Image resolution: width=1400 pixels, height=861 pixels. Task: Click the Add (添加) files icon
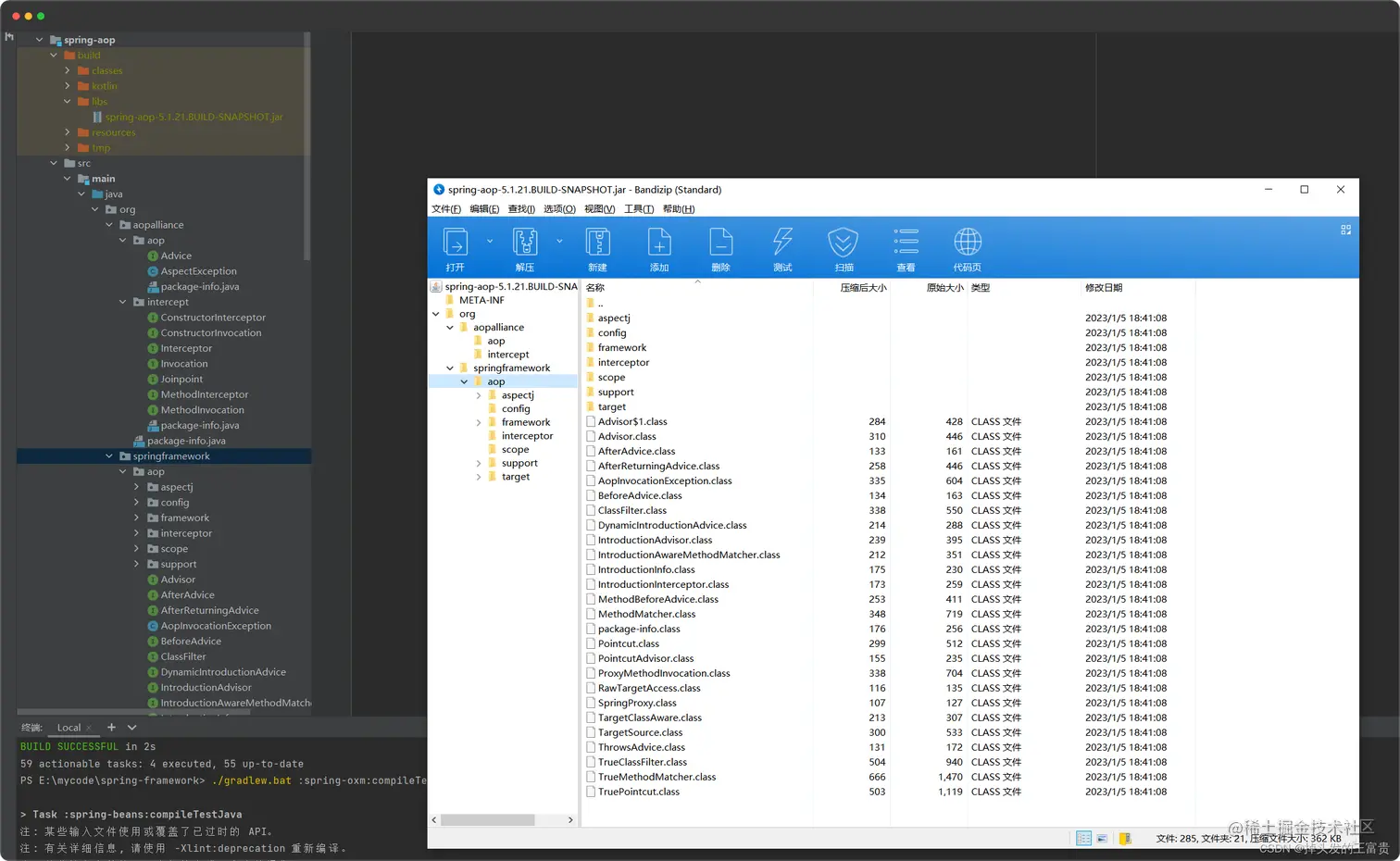tap(659, 242)
